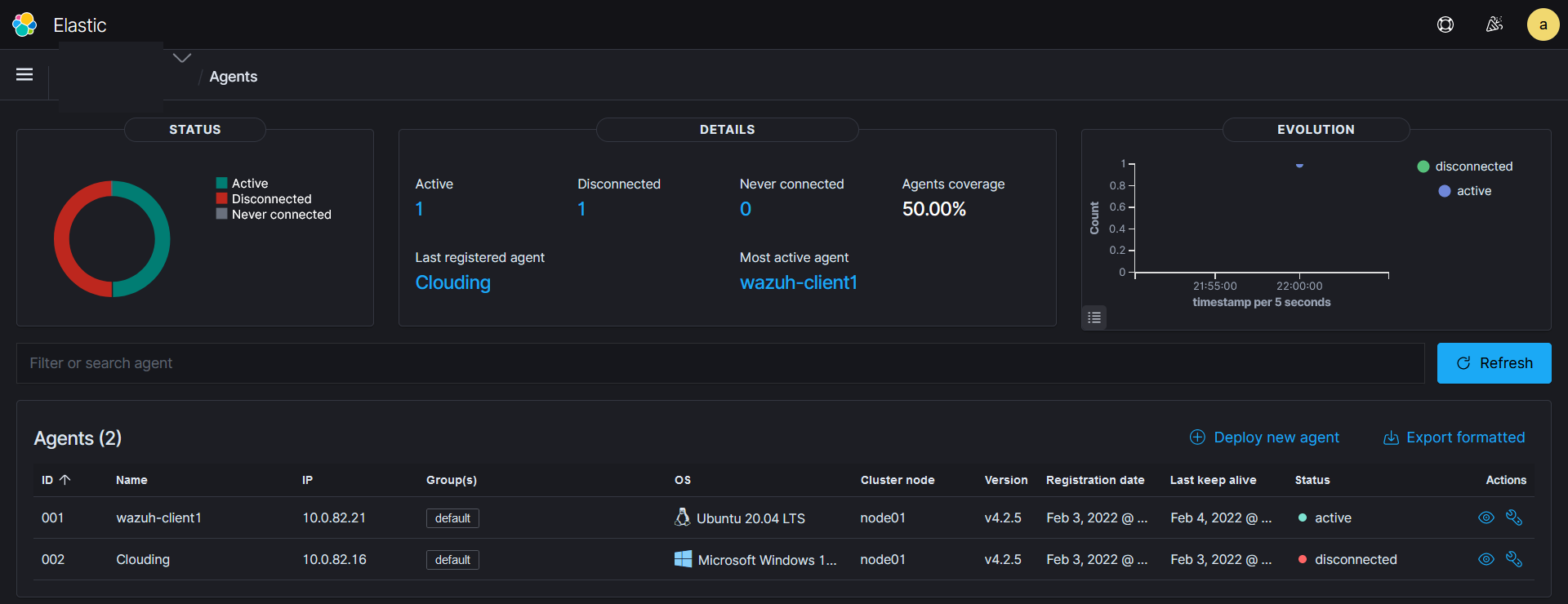The height and width of the screenshot is (604, 1568).
Task: Click the Ubuntu Linux penguin icon
Action: [x=683, y=517]
